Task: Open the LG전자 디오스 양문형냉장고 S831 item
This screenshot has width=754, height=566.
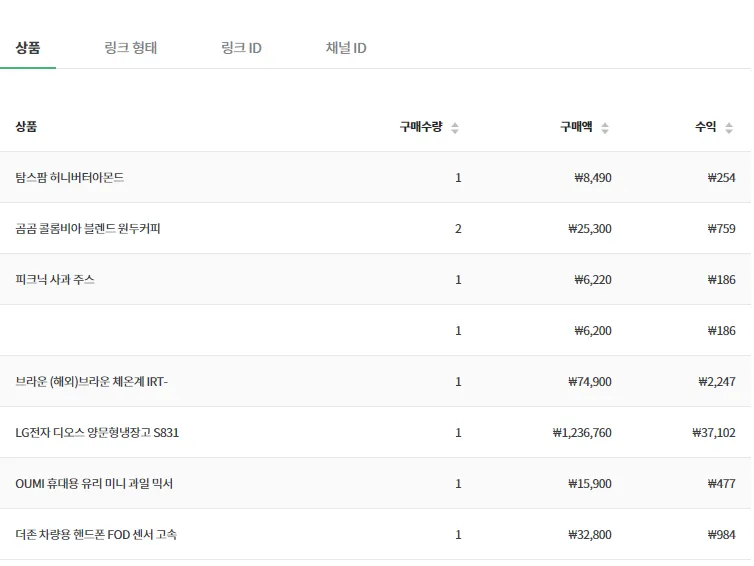Action: pyautogui.click(x=97, y=433)
